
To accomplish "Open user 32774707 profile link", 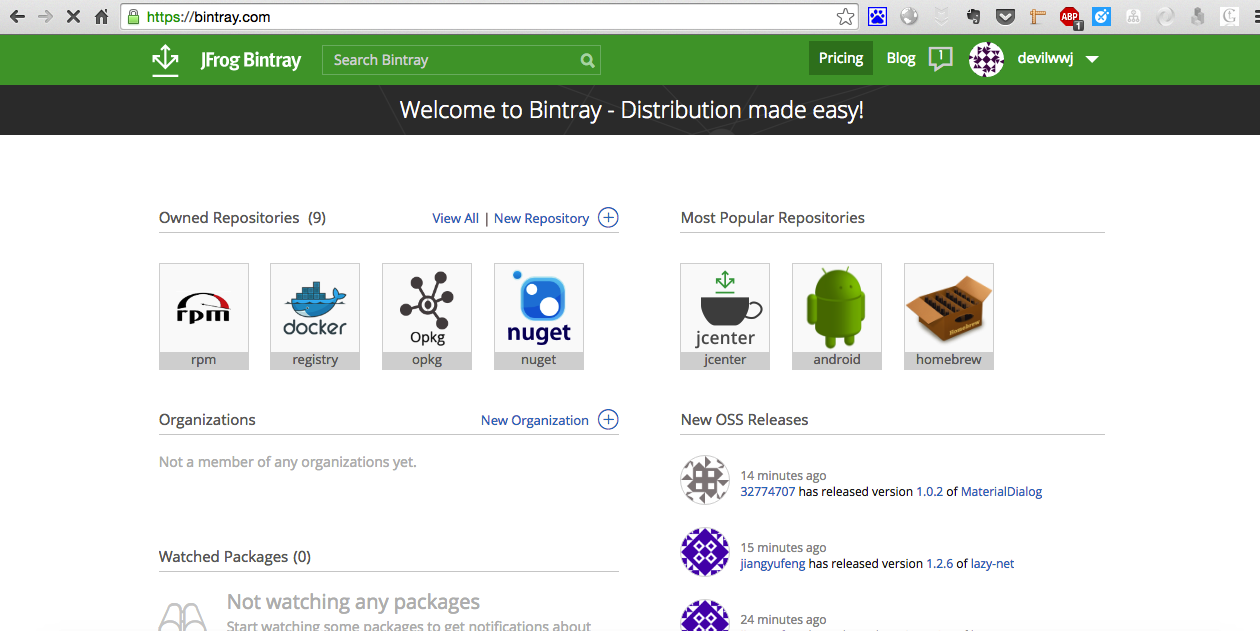I will coord(768,491).
